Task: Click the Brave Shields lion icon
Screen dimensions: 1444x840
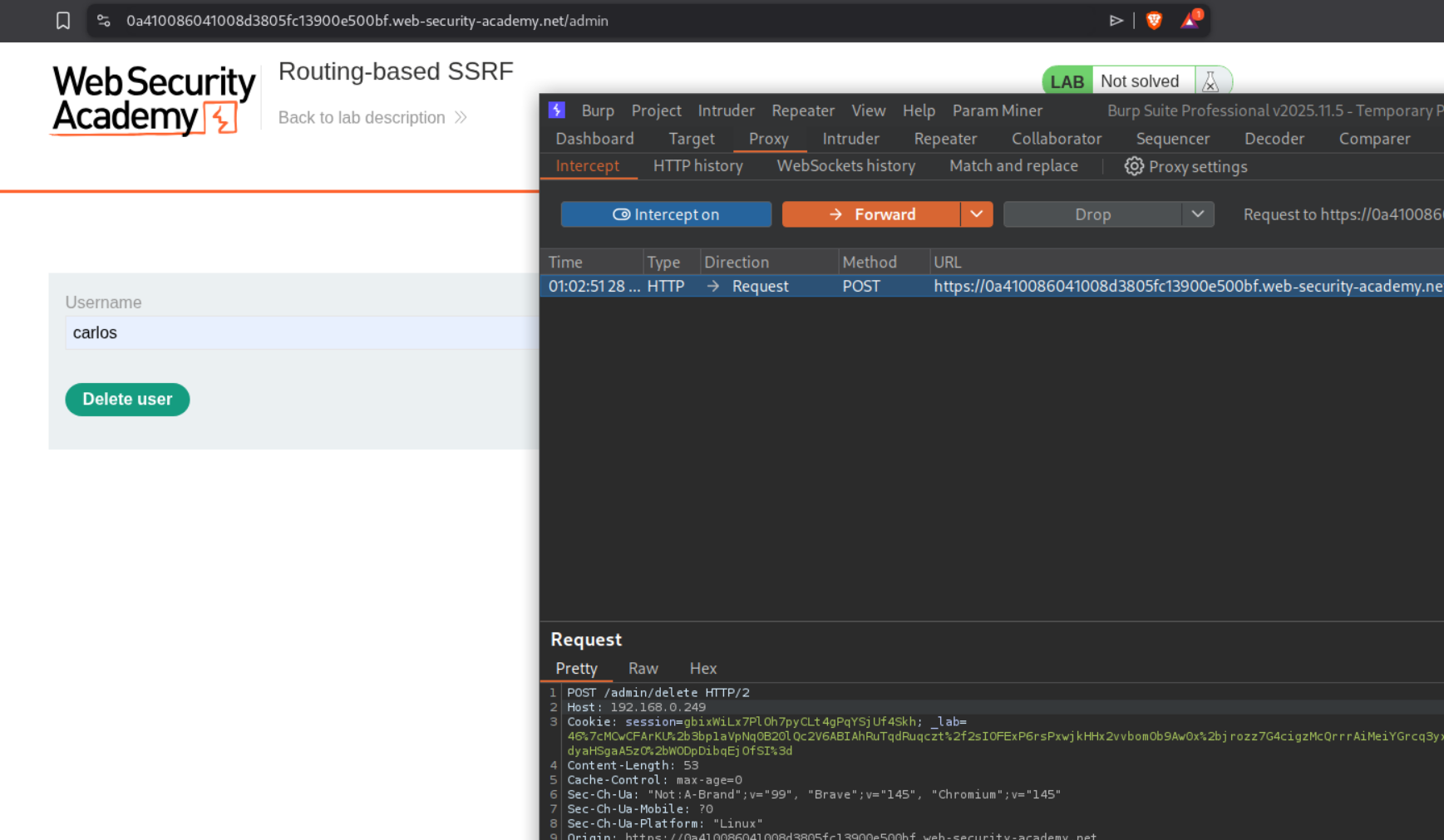Action: point(1154,21)
